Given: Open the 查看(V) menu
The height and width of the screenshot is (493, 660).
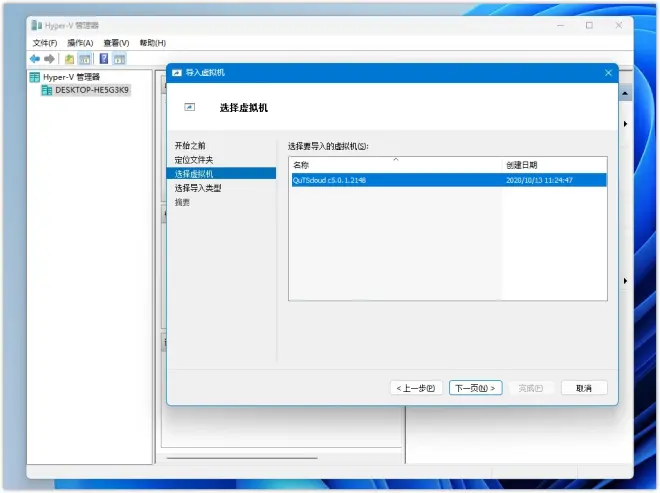Looking at the screenshot, I should [x=116, y=43].
